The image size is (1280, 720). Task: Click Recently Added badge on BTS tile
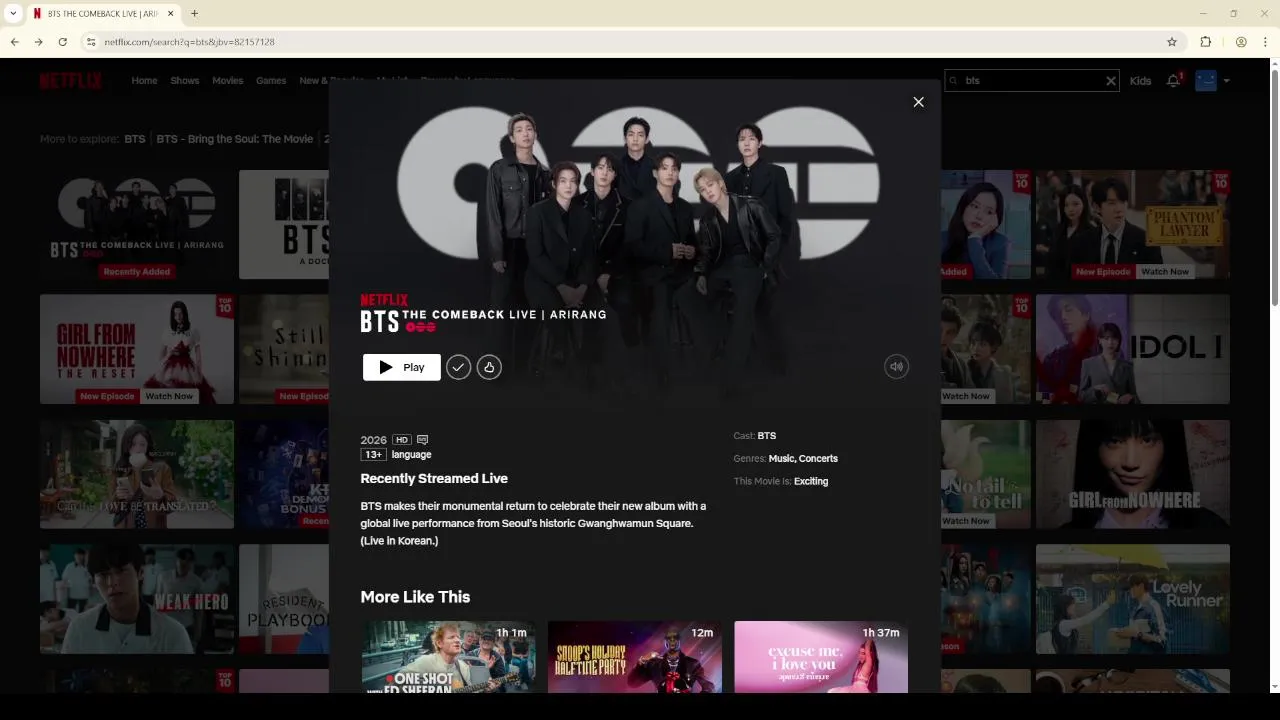pyautogui.click(x=137, y=272)
